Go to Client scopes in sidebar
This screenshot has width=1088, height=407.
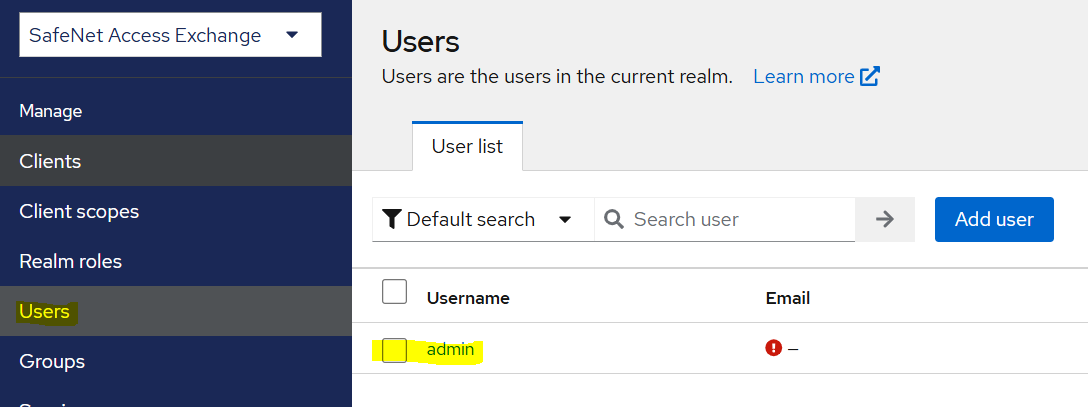[79, 211]
